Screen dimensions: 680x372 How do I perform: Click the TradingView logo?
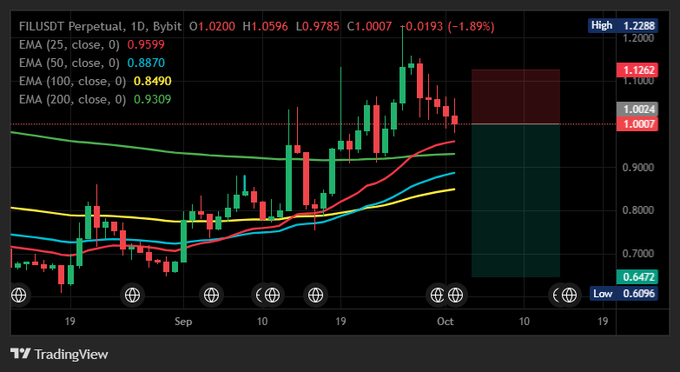click(59, 354)
